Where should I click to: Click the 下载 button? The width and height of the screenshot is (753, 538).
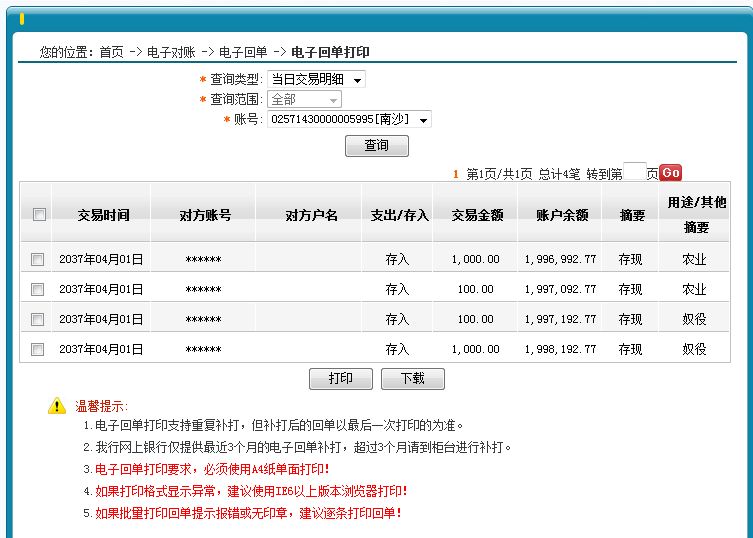tap(413, 379)
